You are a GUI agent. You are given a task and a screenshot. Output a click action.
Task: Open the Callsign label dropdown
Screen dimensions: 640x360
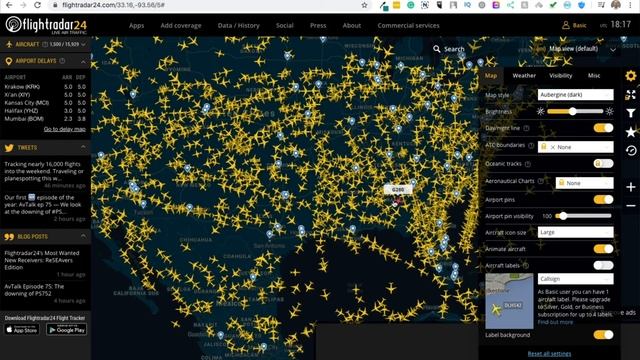pos(576,279)
